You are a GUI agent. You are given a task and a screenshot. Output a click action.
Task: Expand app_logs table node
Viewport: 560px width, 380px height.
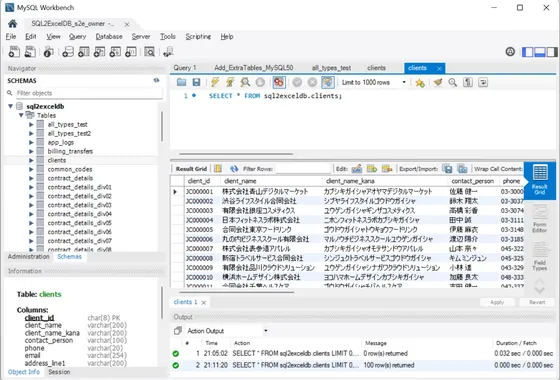click(x=31, y=142)
